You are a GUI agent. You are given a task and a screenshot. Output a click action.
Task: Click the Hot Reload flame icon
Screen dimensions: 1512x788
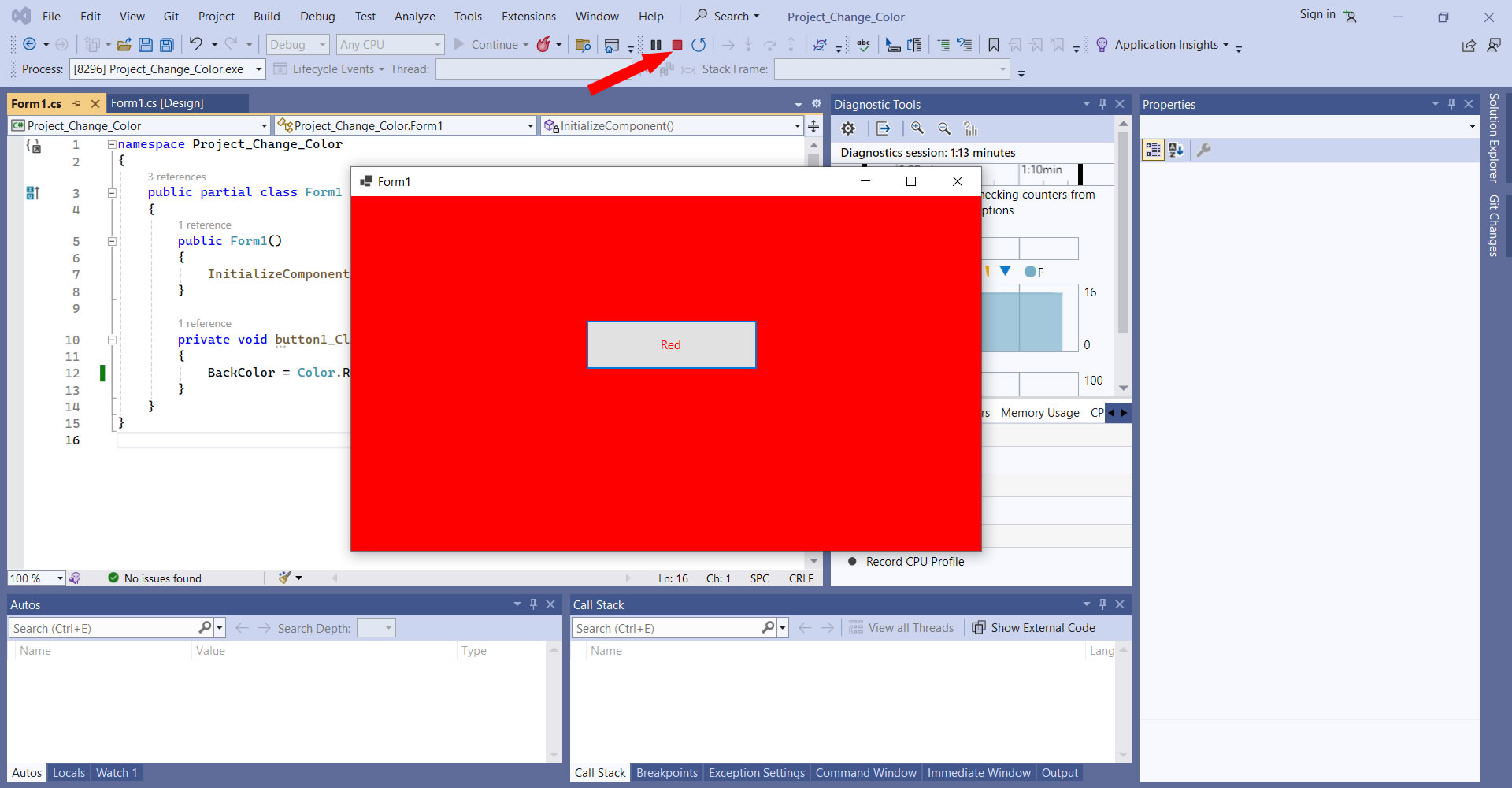coord(543,45)
